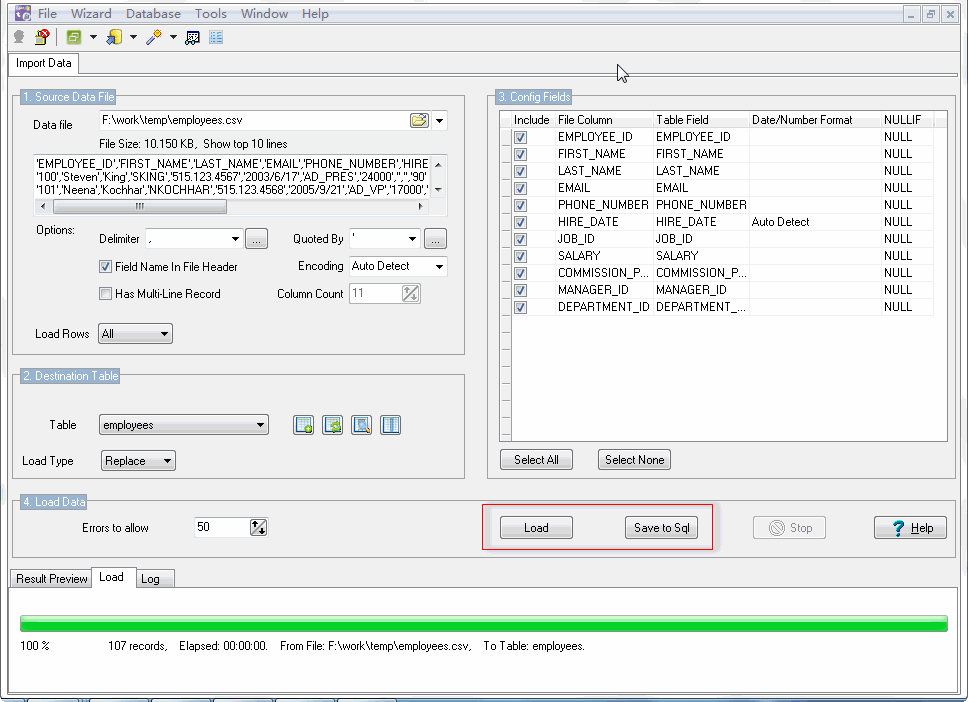Uncheck the EMPLOYEE_ID include checkbox
The height and width of the screenshot is (702, 968).
(x=520, y=137)
